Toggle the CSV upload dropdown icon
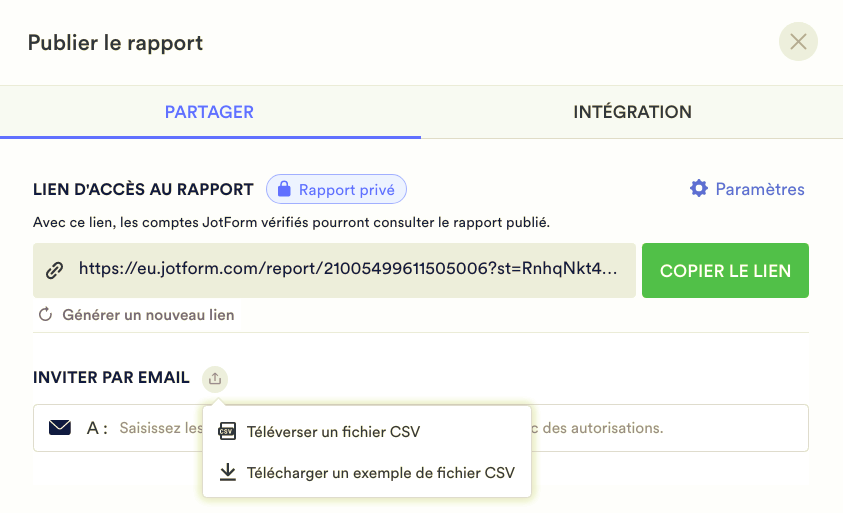Screen dimensions: 843x513 (216, 378)
